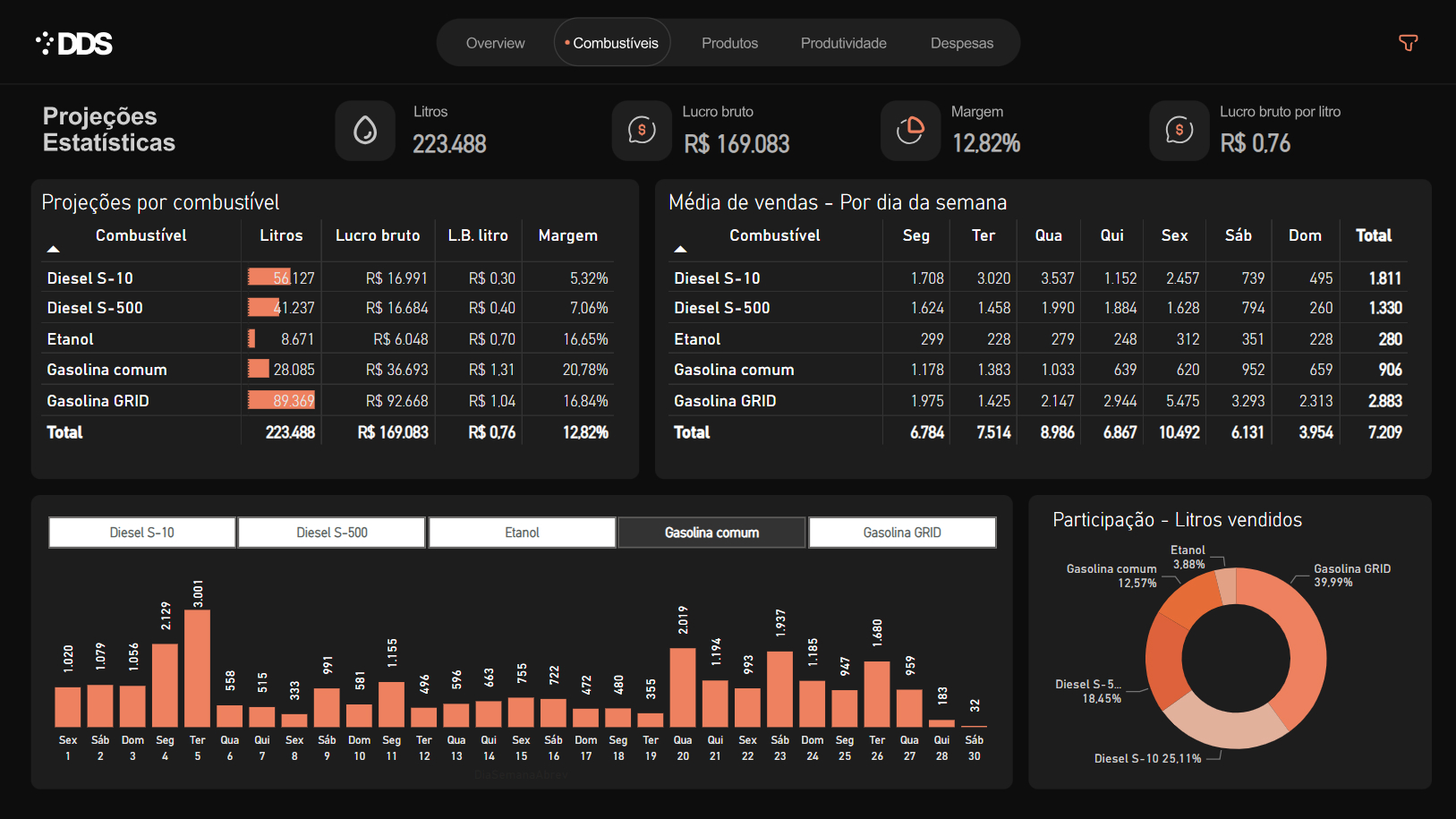The width and height of the screenshot is (1456, 819).
Task: Select Gasolina comum row in Projeções table
Action: point(328,370)
